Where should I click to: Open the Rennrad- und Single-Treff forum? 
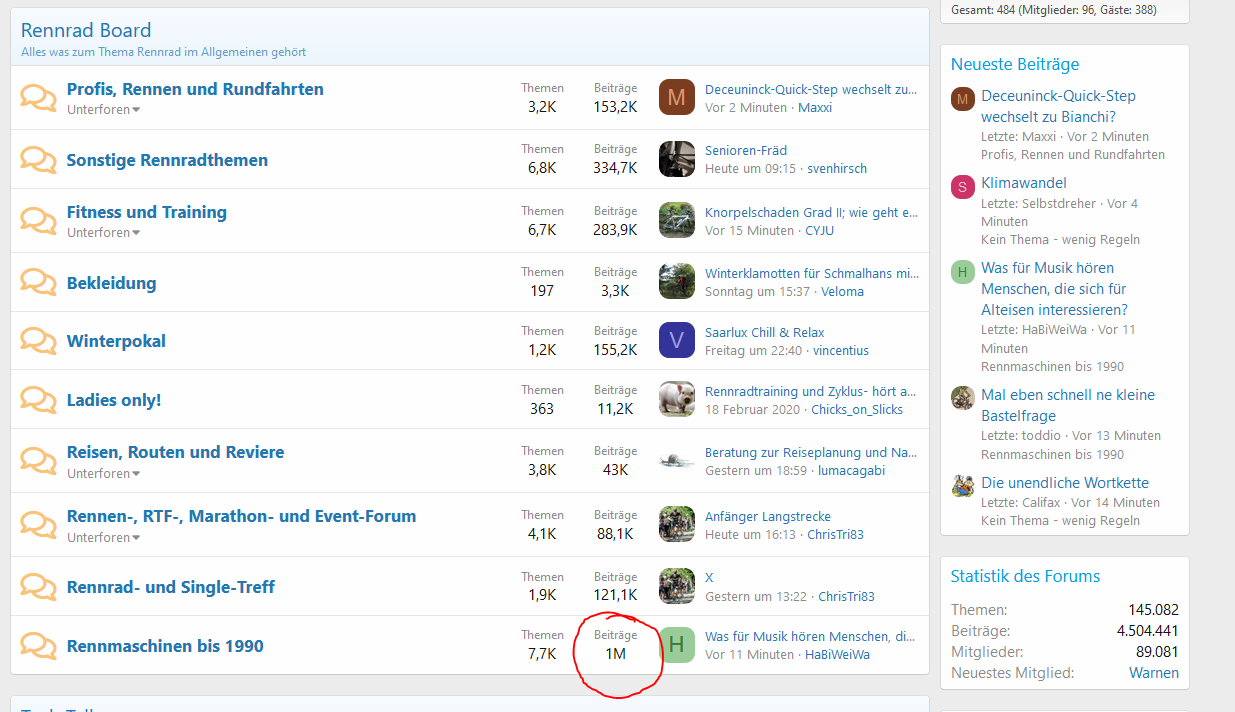(x=170, y=587)
